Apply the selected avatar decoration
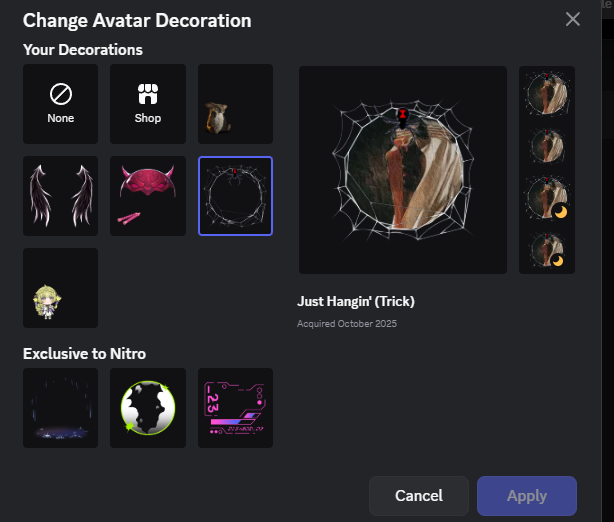Image resolution: width=614 pixels, height=522 pixels. 526,495
